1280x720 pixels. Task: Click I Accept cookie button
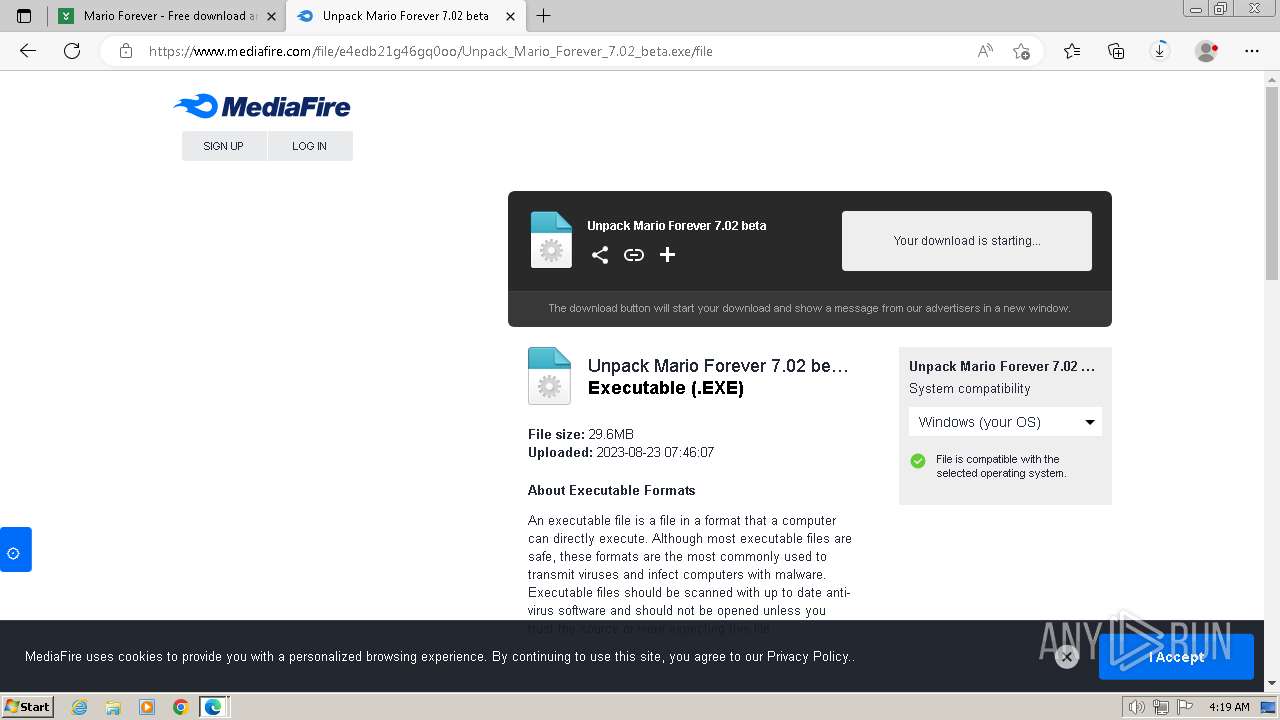point(1176,657)
